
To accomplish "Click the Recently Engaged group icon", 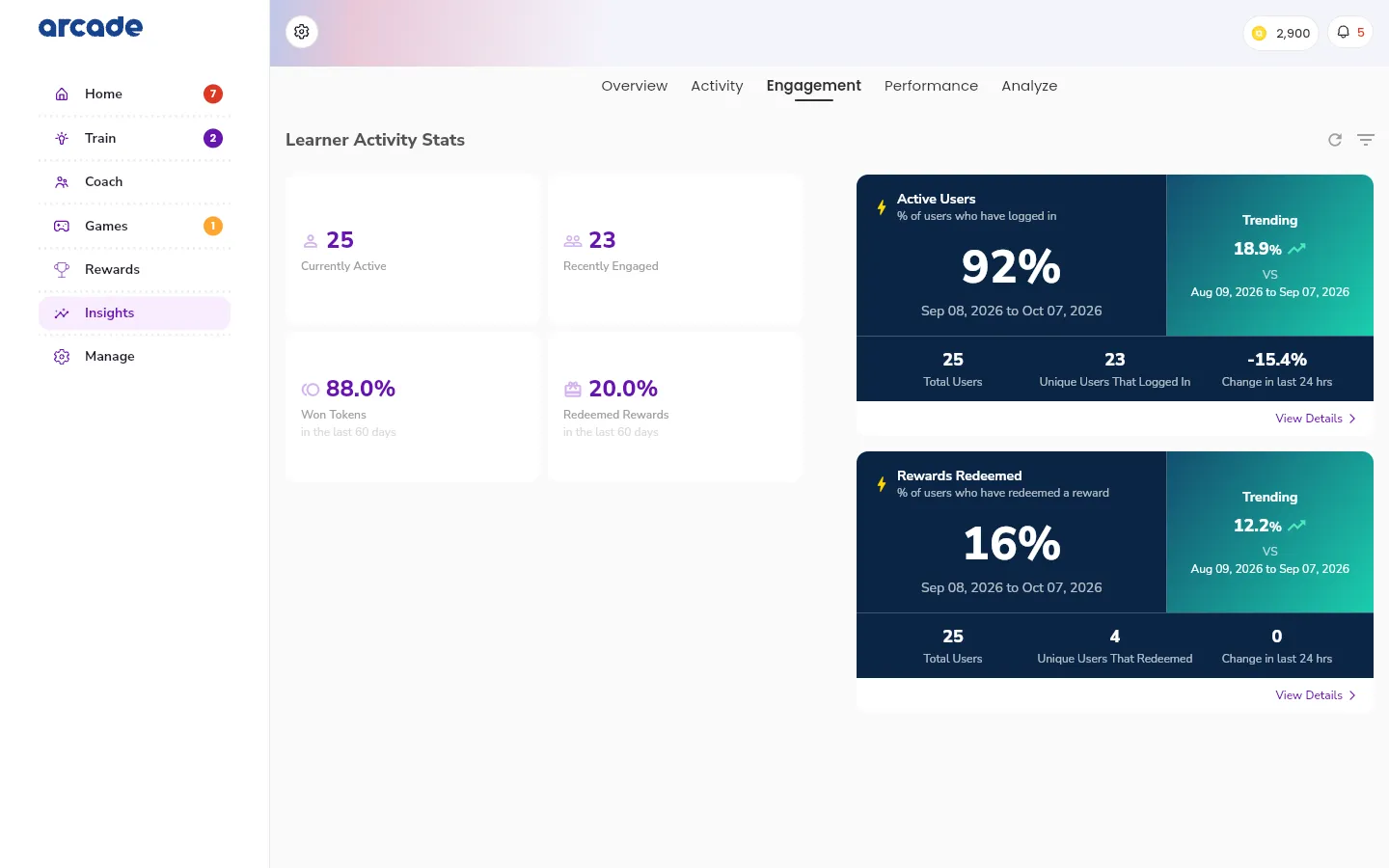I will click(x=573, y=241).
